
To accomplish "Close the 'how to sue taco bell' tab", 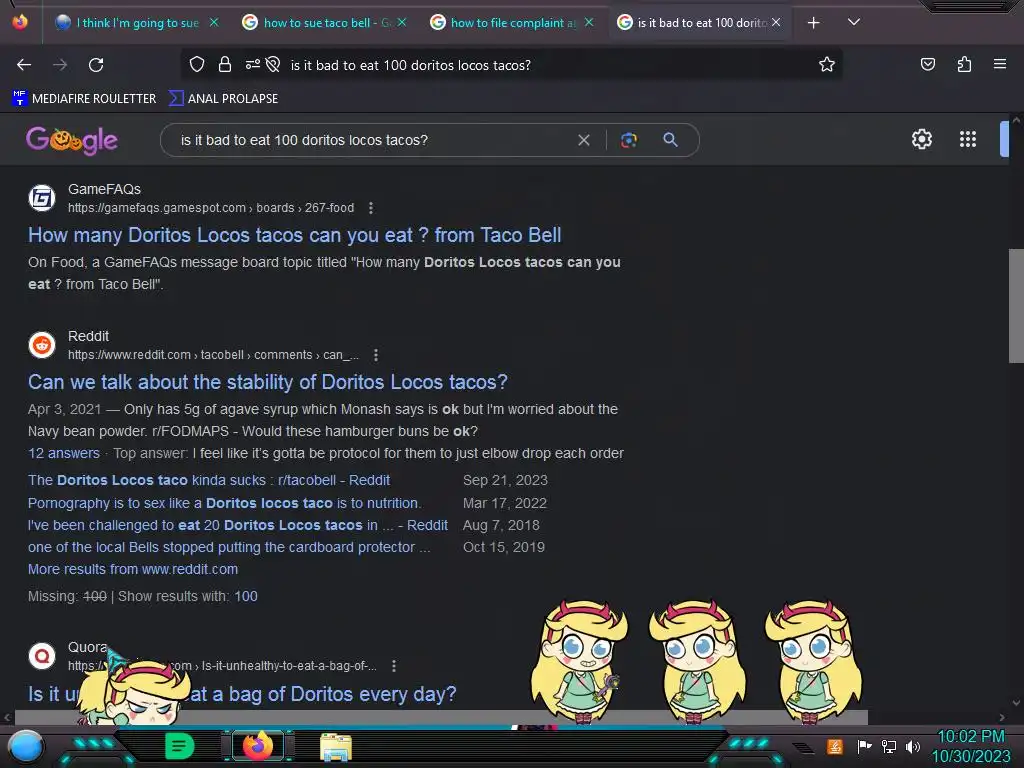I will pos(402,22).
